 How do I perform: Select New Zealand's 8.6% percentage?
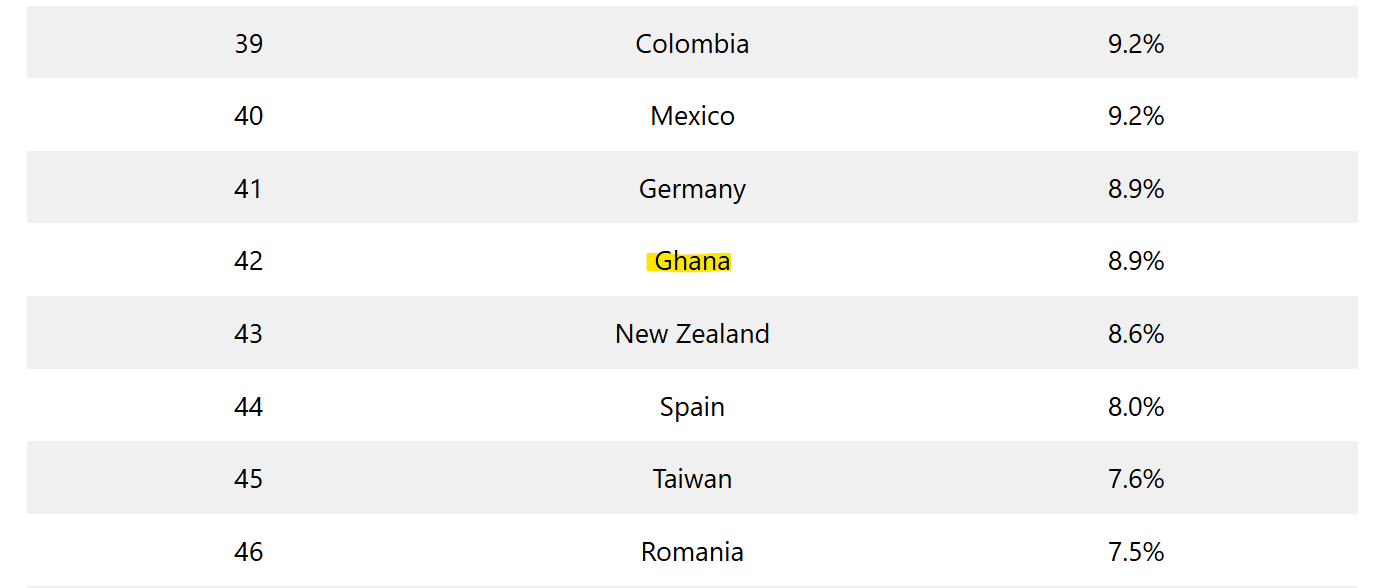tap(1136, 334)
